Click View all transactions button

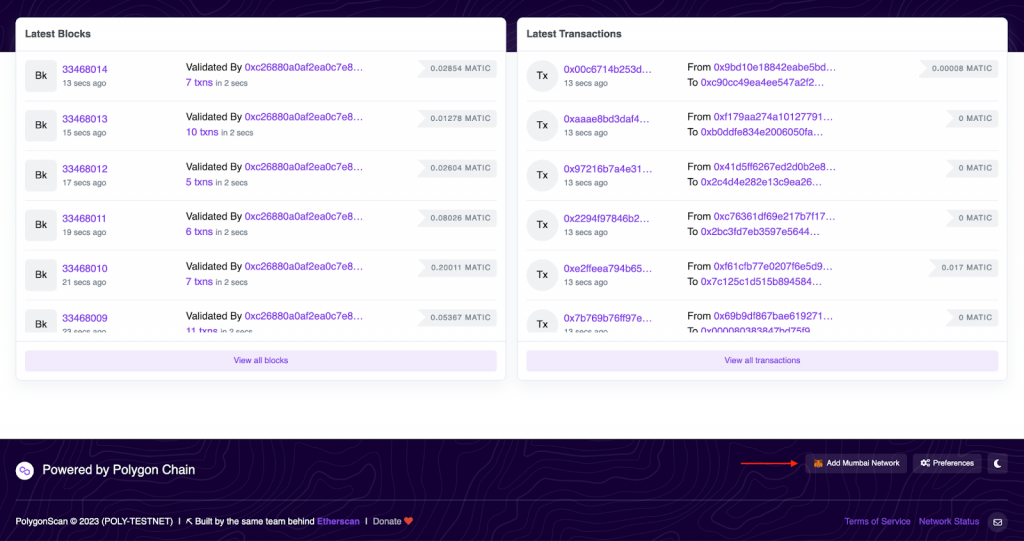click(762, 361)
